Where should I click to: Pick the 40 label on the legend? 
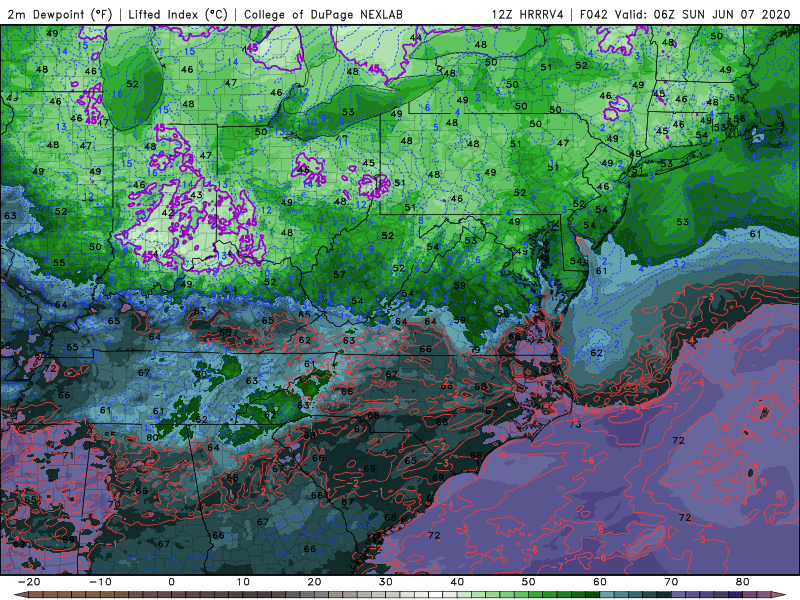[x=457, y=582]
